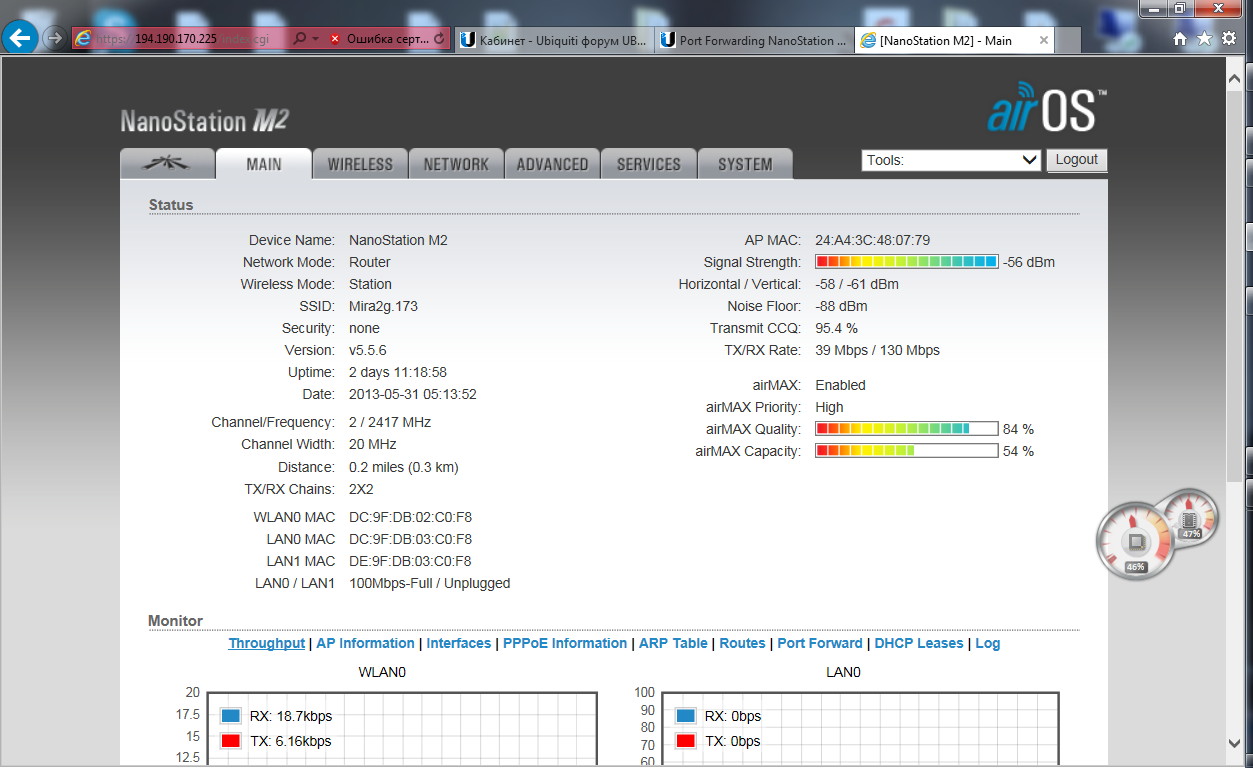Image resolution: width=1253 pixels, height=768 pixels.
Task: Open the Routes link
Action: pos(742,643)
